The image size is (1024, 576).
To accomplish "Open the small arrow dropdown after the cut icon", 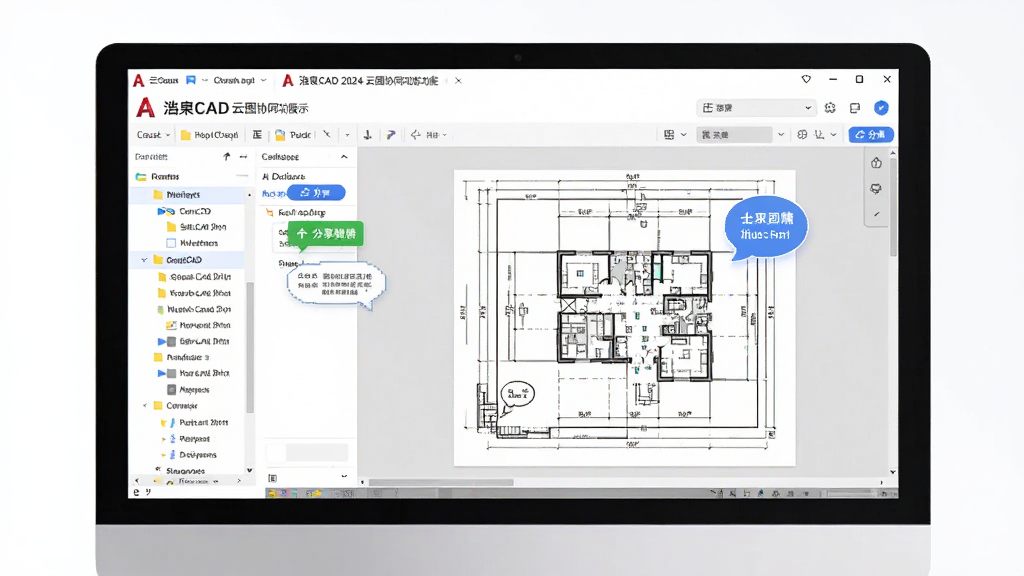I will [347, 135].
